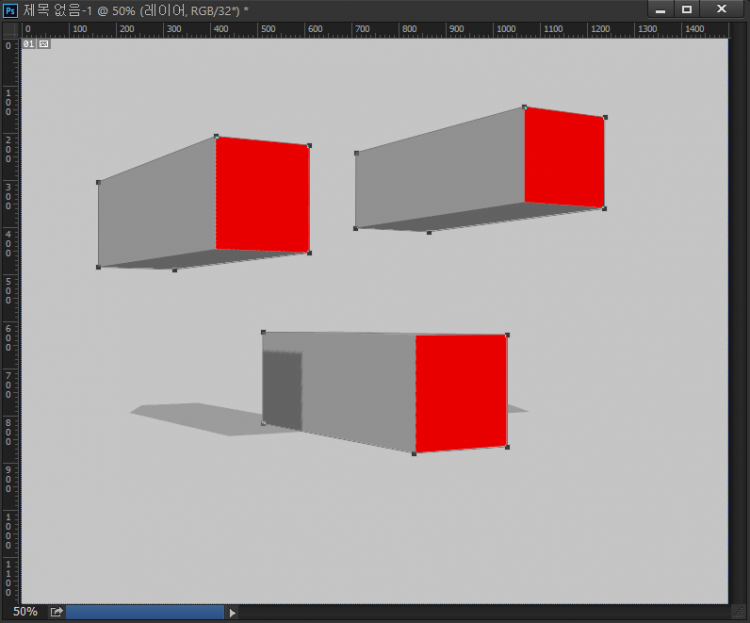
Task: Click top-left corner handle of upper-right box
Action: [357, 153]
